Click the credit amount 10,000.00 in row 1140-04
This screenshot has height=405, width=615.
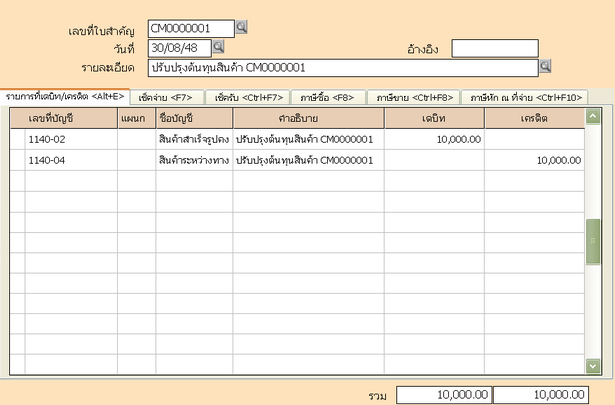pyautogui.click(x=557, y=160)
